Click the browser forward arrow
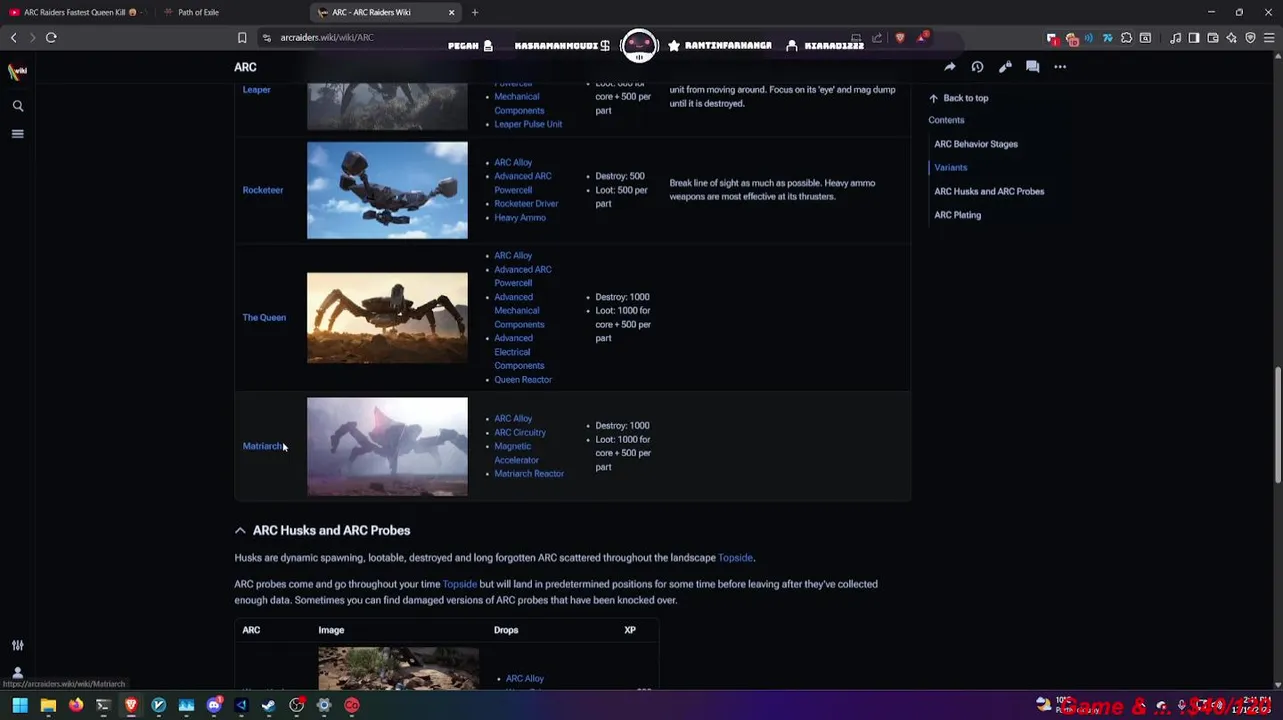The image size is (1283, 720). point(32,37)
